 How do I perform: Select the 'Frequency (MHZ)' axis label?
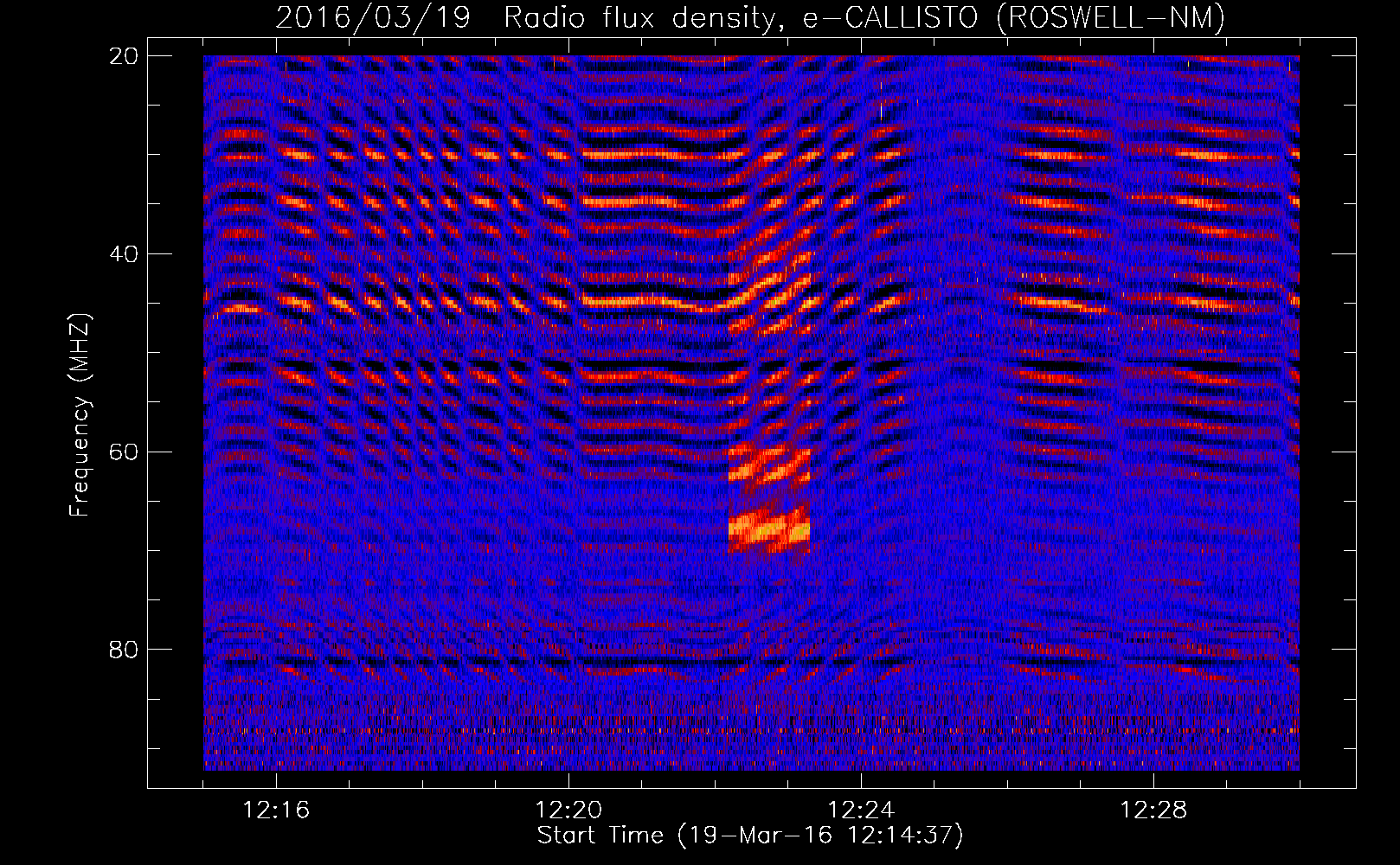point(80,415)
